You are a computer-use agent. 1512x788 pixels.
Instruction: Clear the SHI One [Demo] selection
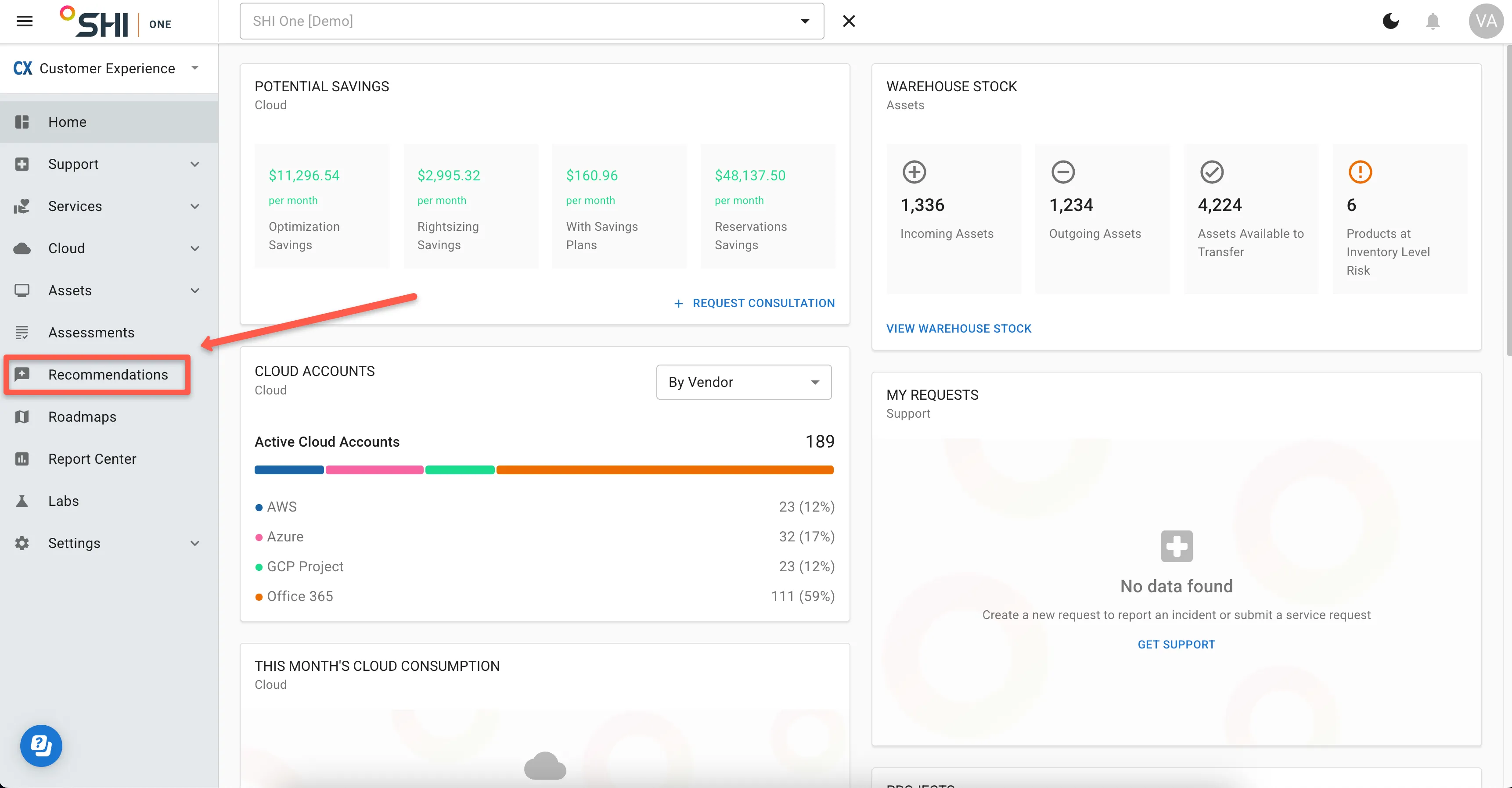pyautogui.click(x=849, y=21)
